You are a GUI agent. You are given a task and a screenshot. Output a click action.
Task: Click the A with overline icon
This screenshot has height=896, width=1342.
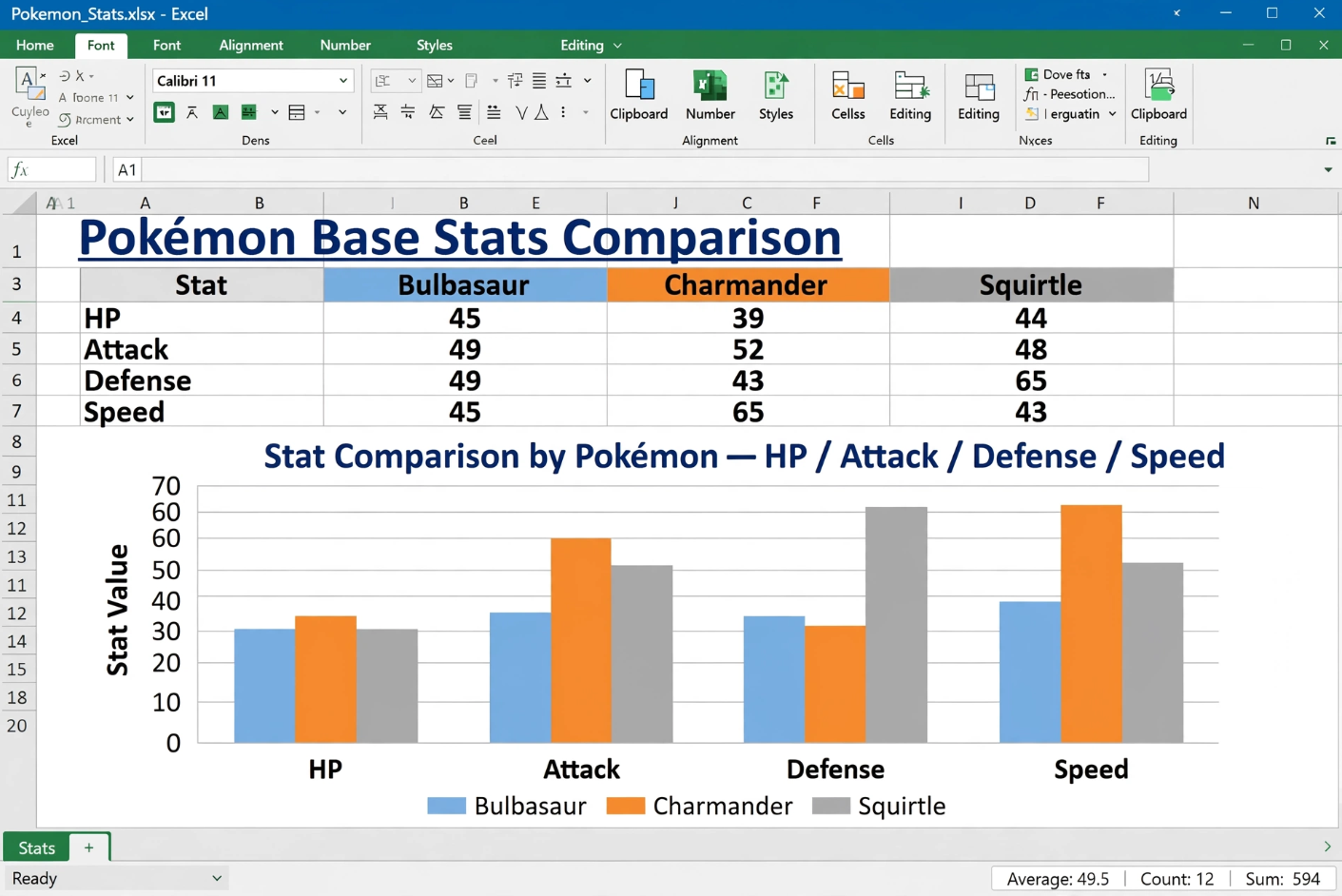click(192, 113)
